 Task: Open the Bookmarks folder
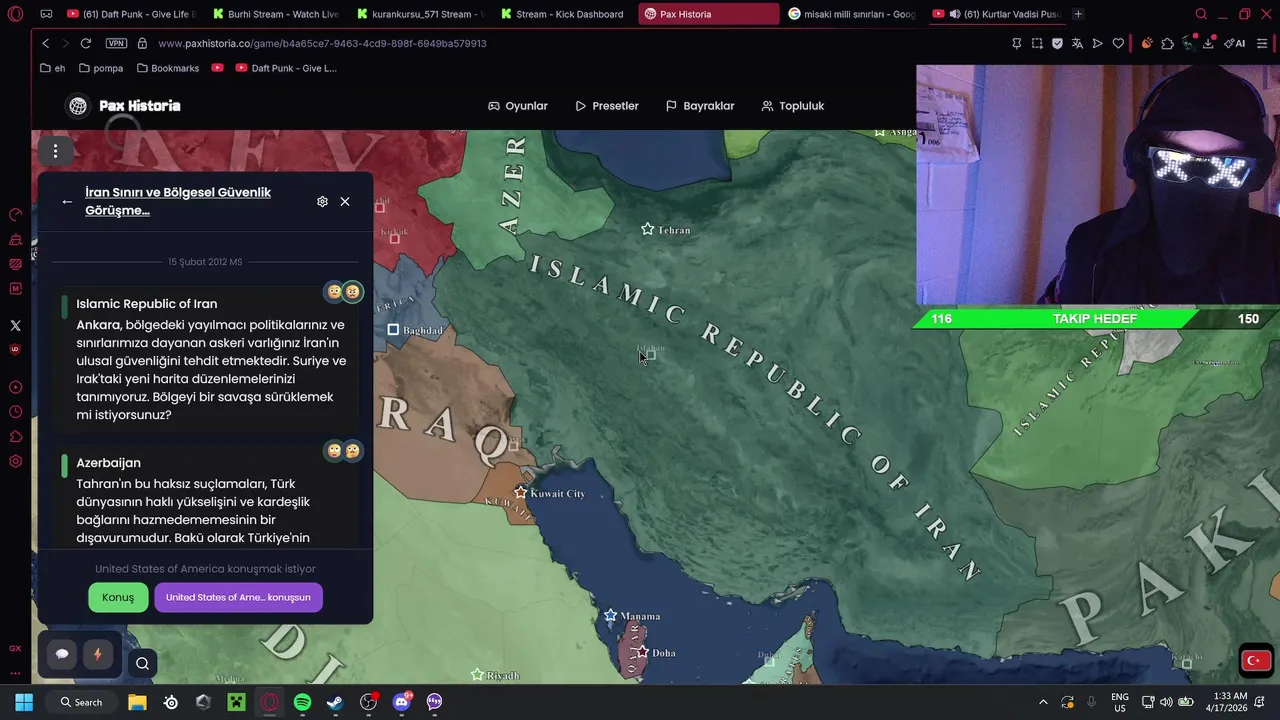tap(168, 68)
